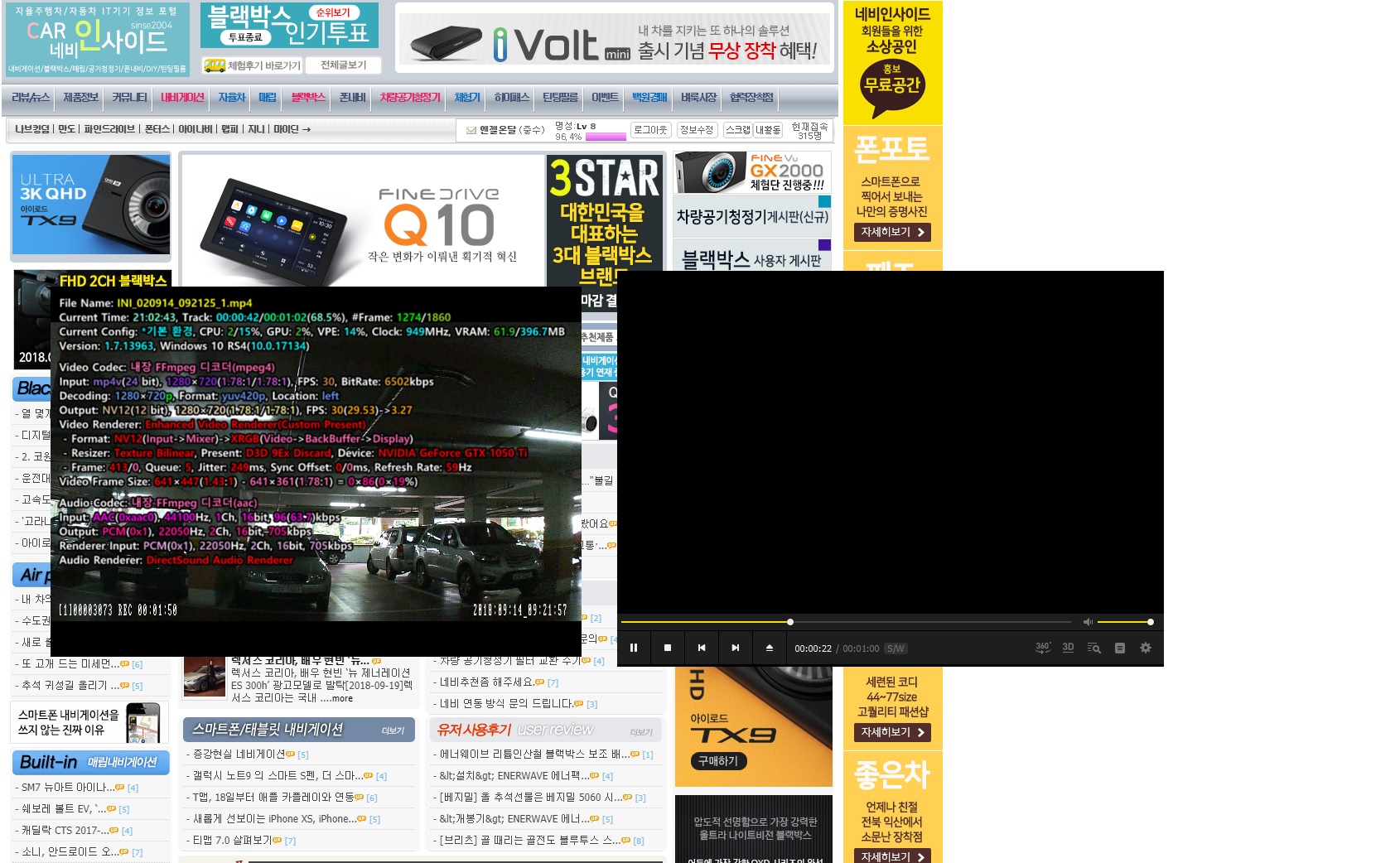This screenshot has width=1400, height=863.
Task: Open the 이벤트 menu
Action: [x=605, y=98]
